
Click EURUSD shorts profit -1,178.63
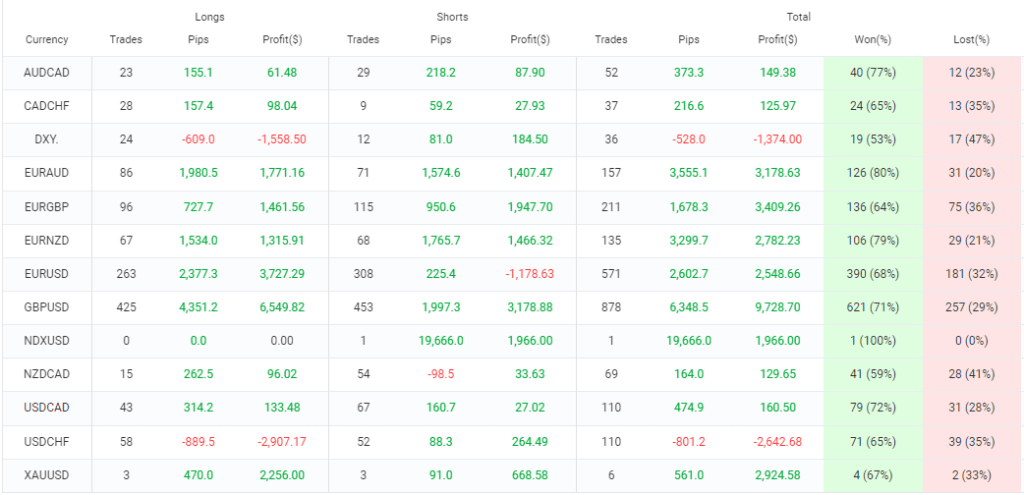(x=530, y=274)
